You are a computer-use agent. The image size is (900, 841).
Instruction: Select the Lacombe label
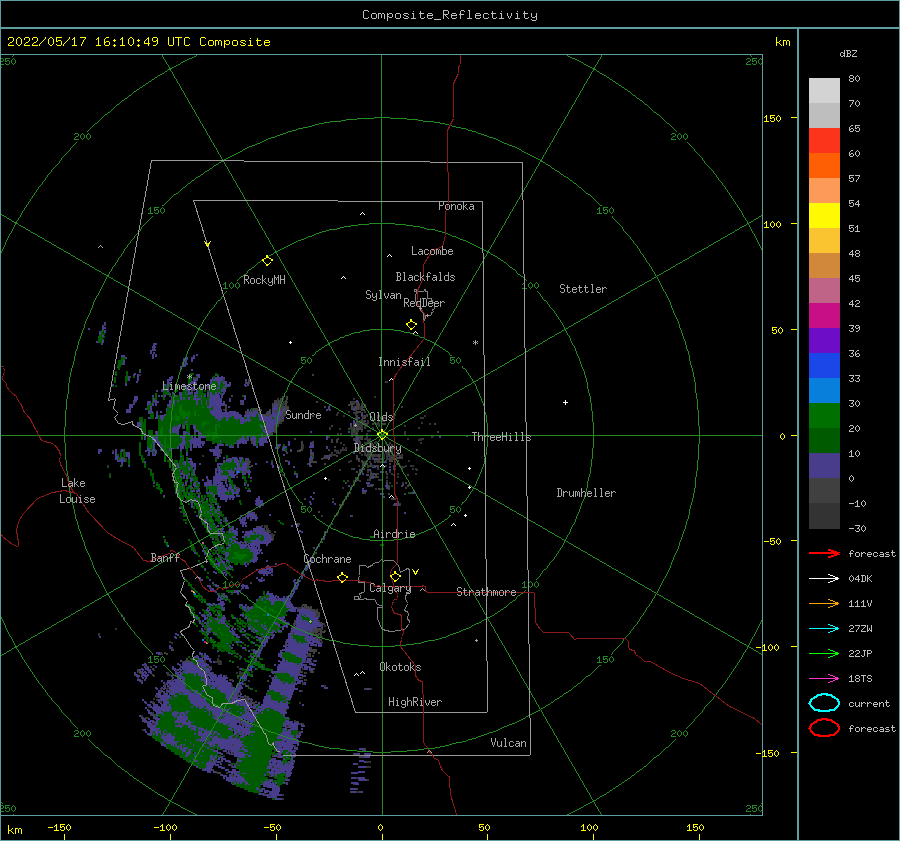click(x=432, y=251)
